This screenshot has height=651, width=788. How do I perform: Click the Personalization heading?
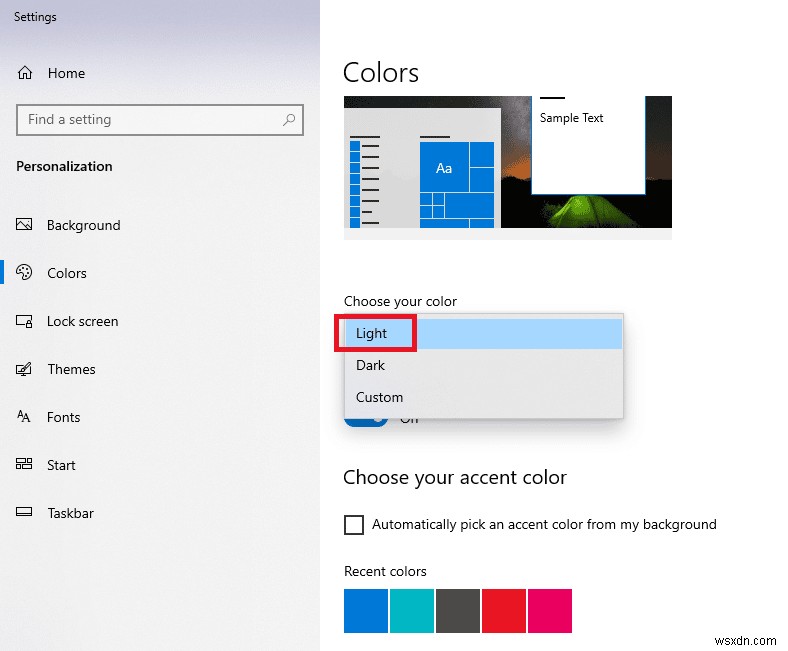64,166
